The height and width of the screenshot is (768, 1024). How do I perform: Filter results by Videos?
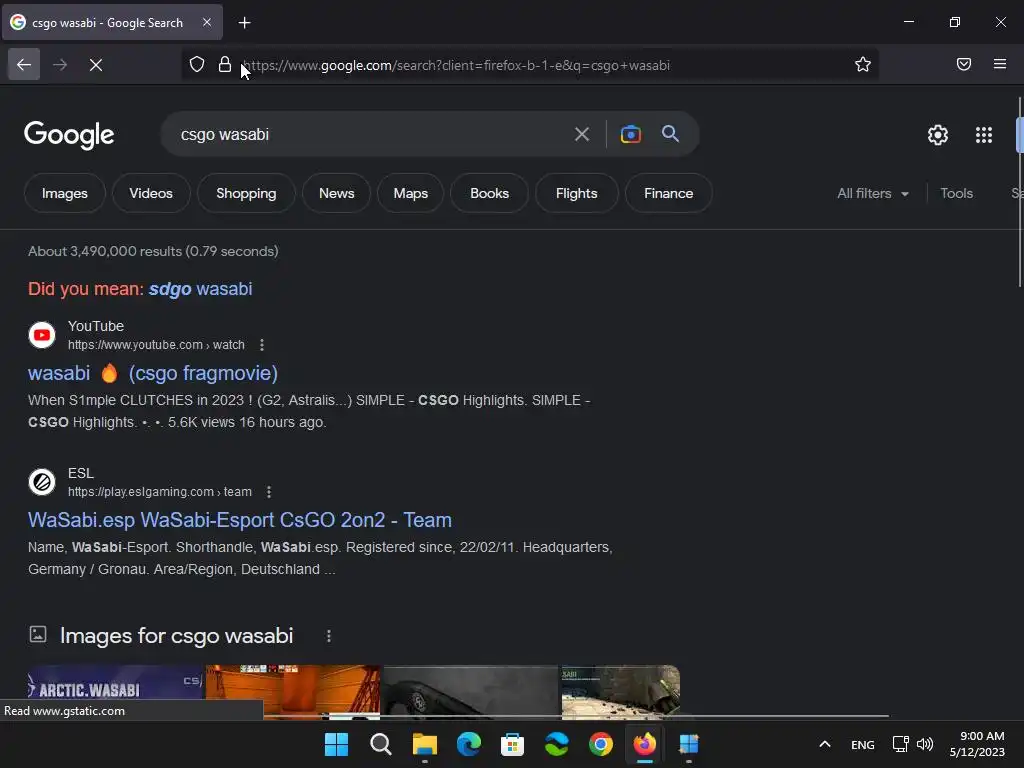(151, 193)
